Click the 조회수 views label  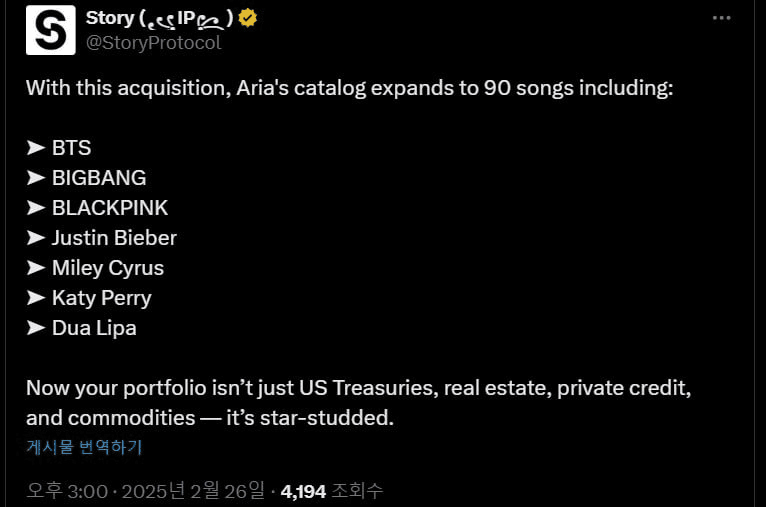pyautogui.click(x=357, y=491)
